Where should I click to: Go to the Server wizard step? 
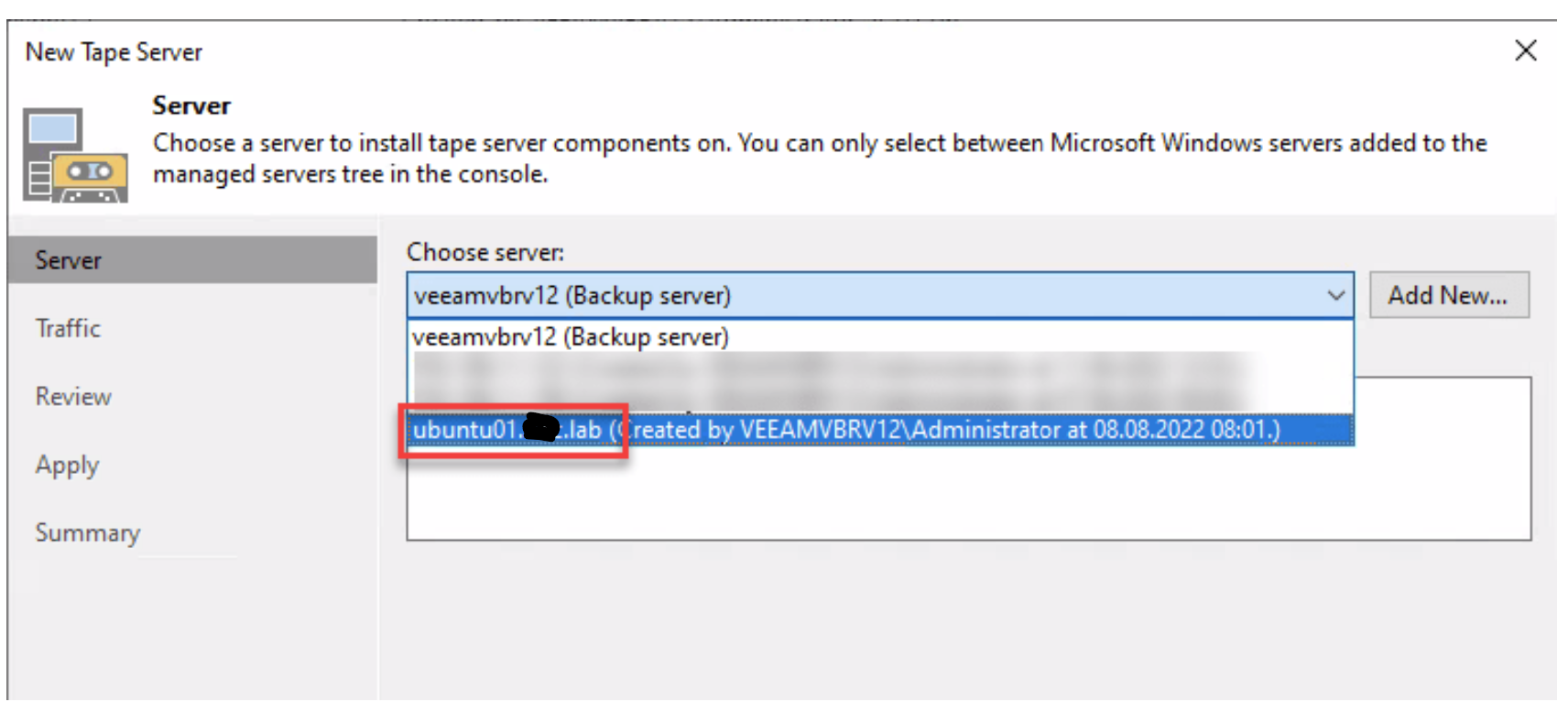tap(192, 259)
